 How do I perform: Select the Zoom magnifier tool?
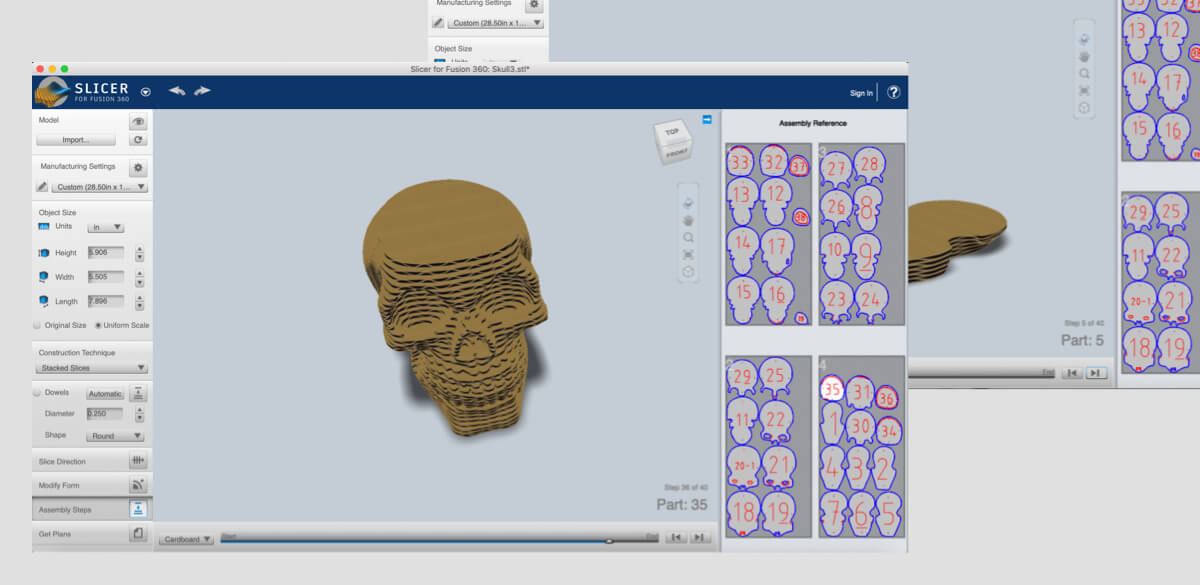pyautogui.click(x=689, y=238)
